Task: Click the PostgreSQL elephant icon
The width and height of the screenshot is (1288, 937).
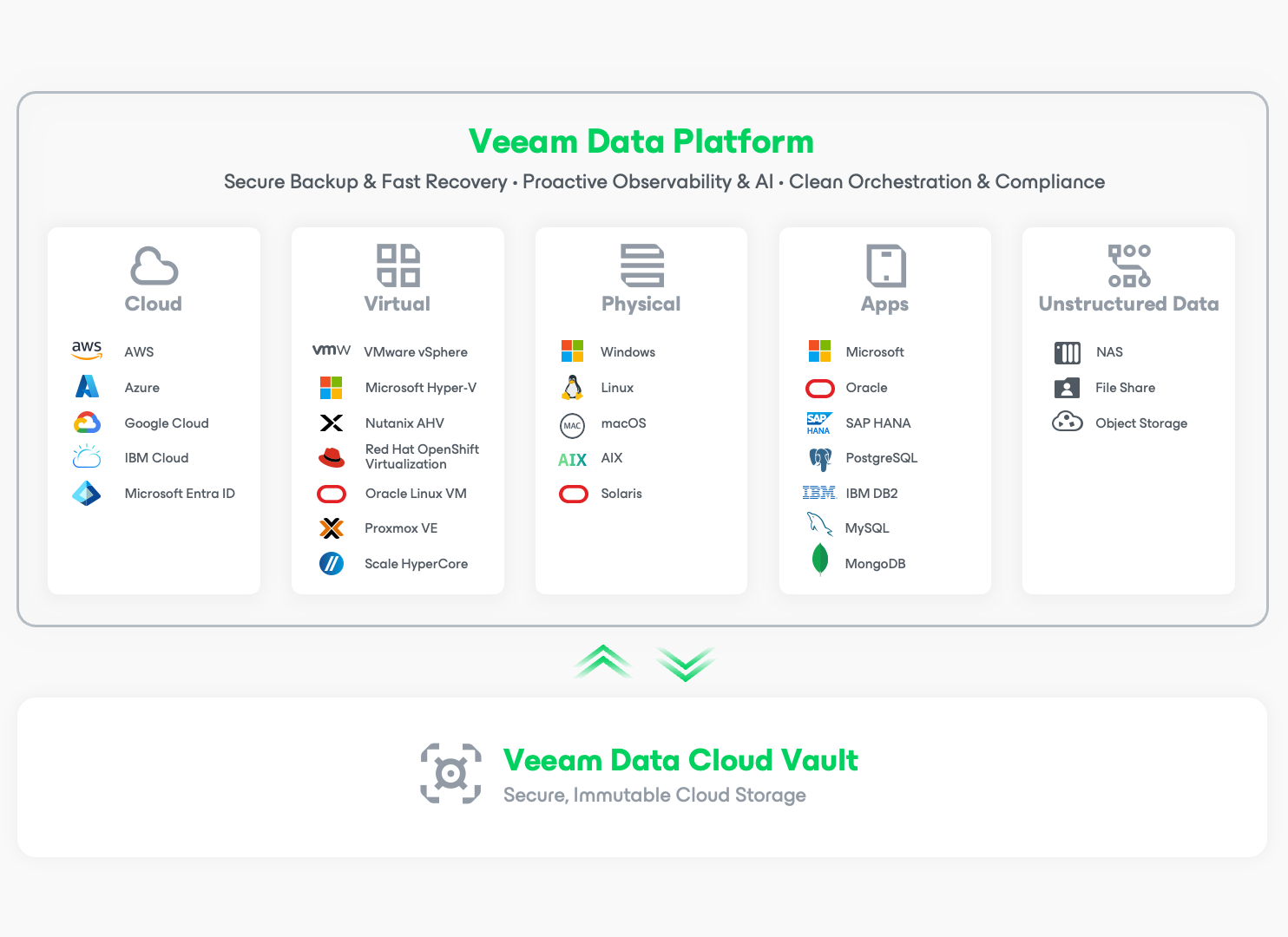Action: [819, 458]
